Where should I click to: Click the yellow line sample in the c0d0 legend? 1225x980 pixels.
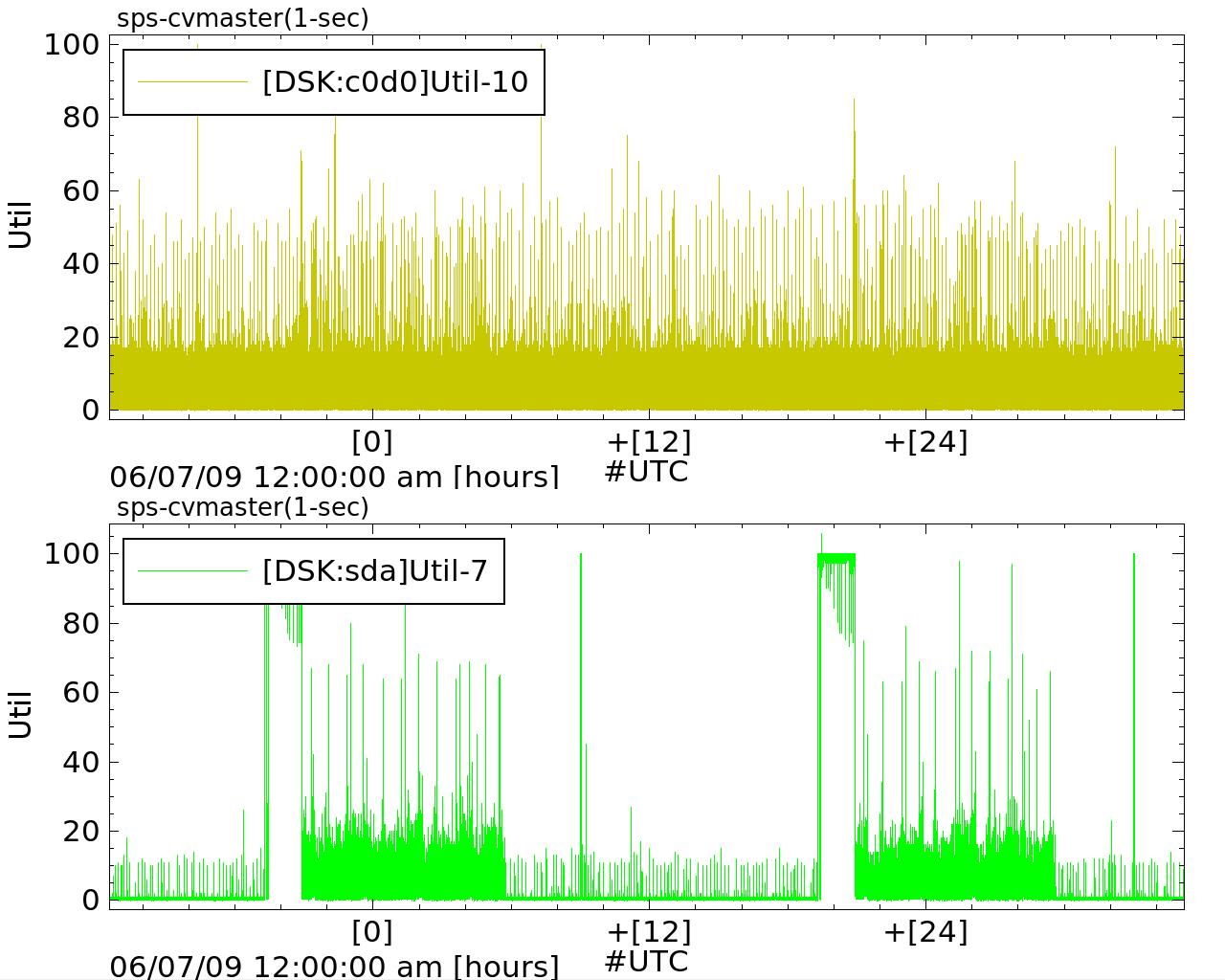192,82
